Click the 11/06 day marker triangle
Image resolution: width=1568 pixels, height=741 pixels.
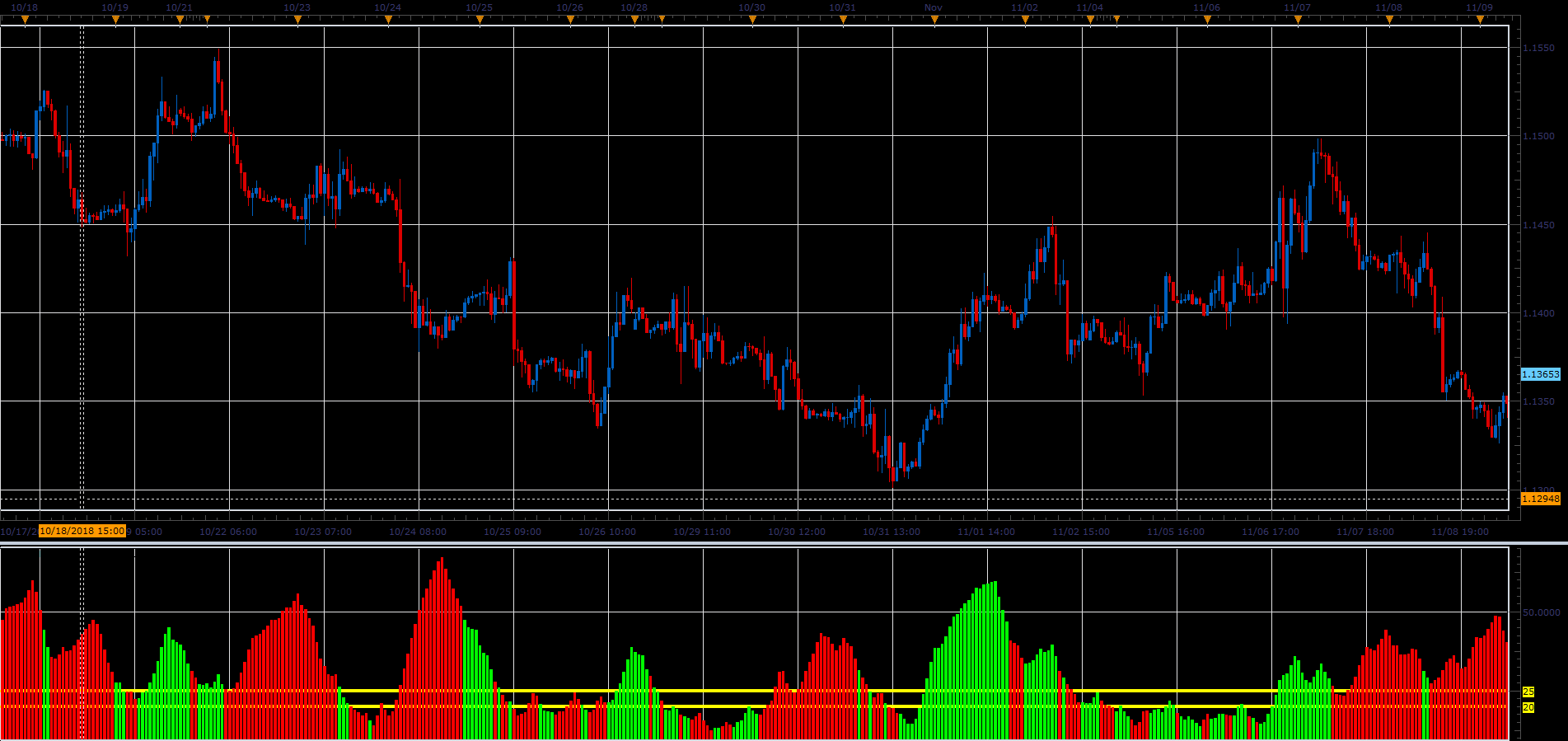tap(1207, 21)
